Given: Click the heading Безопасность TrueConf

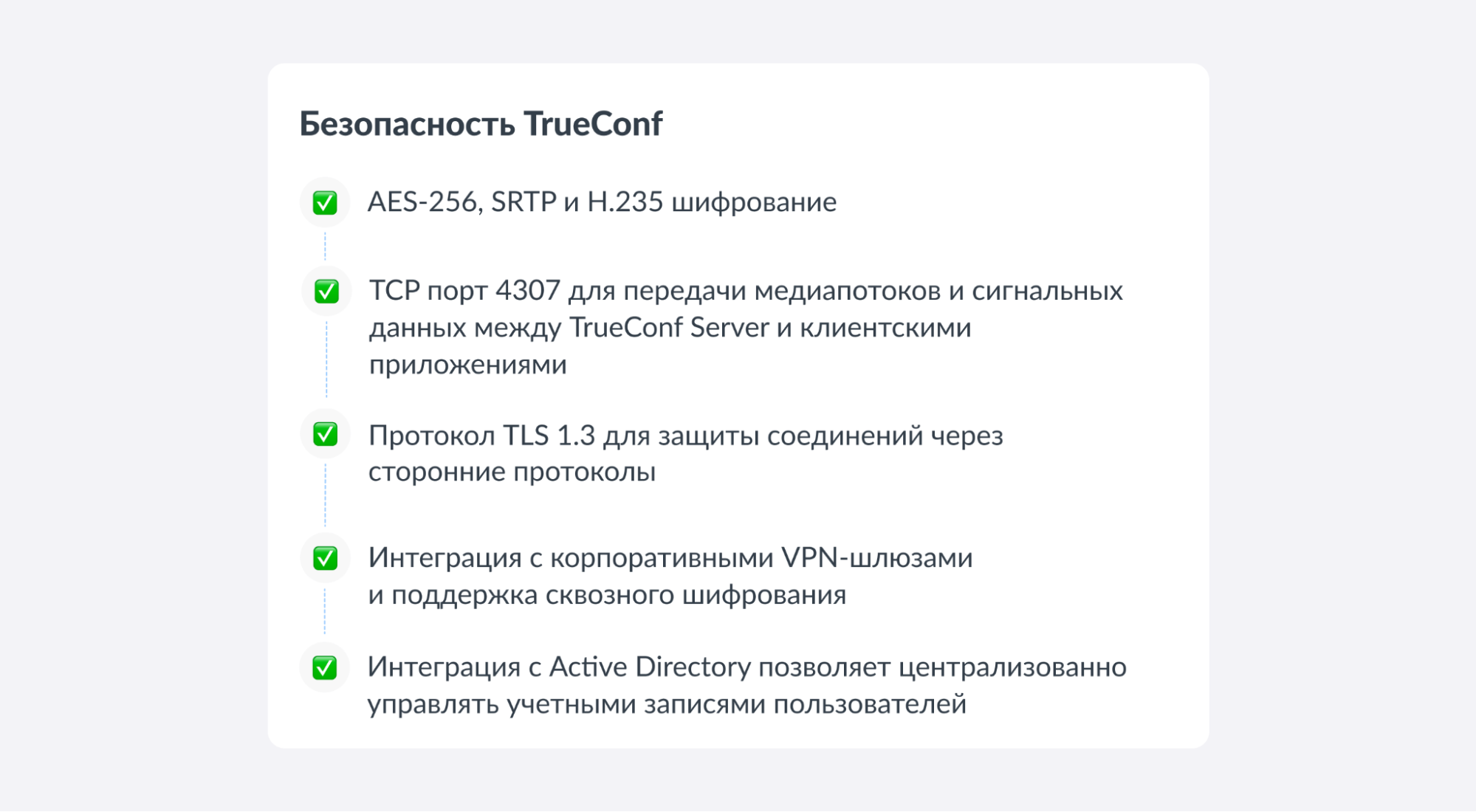Looking at the screenshot, I should (481, 123).
